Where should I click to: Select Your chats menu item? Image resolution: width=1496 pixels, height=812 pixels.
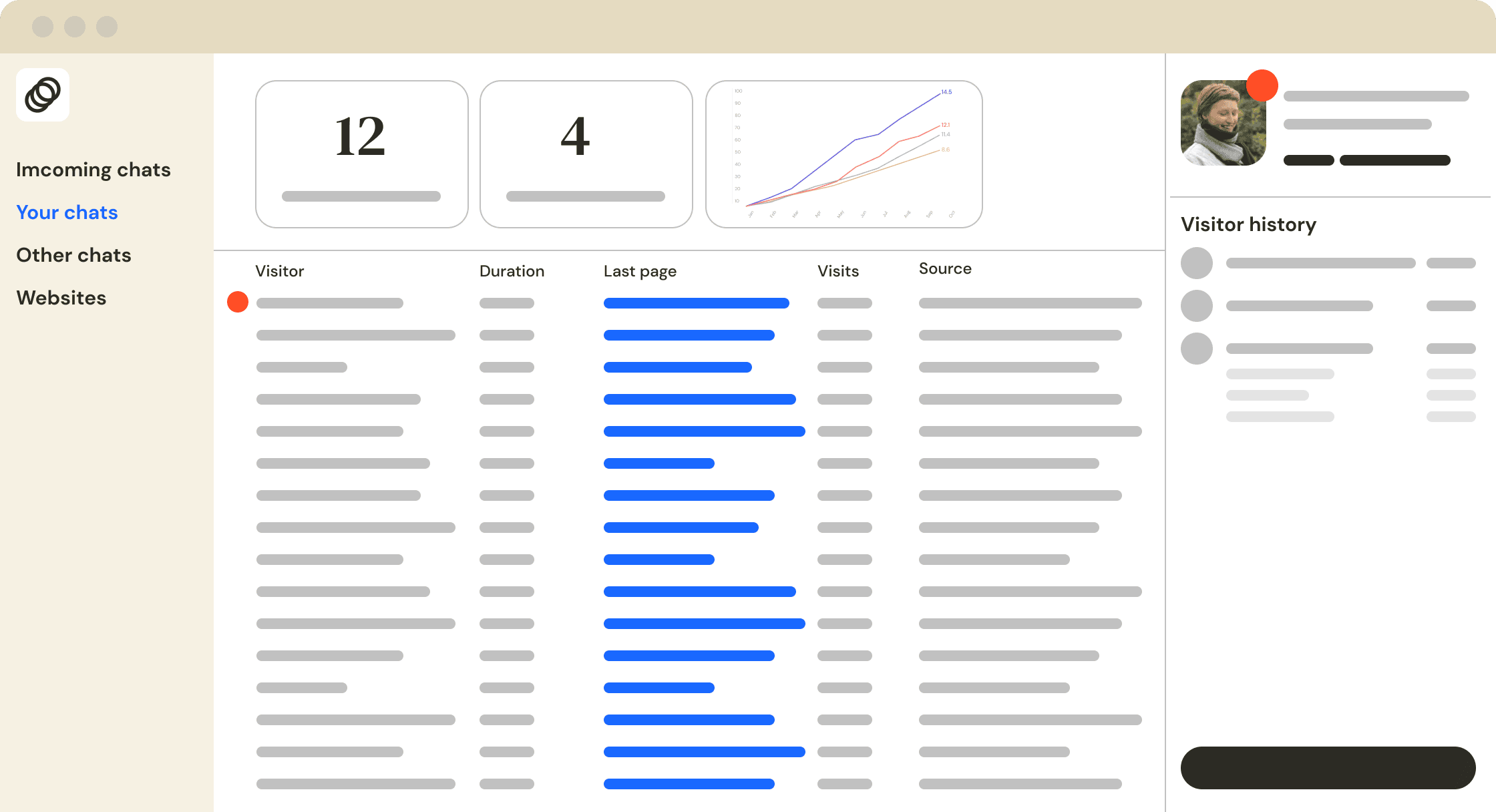click(x=67, y=212)
